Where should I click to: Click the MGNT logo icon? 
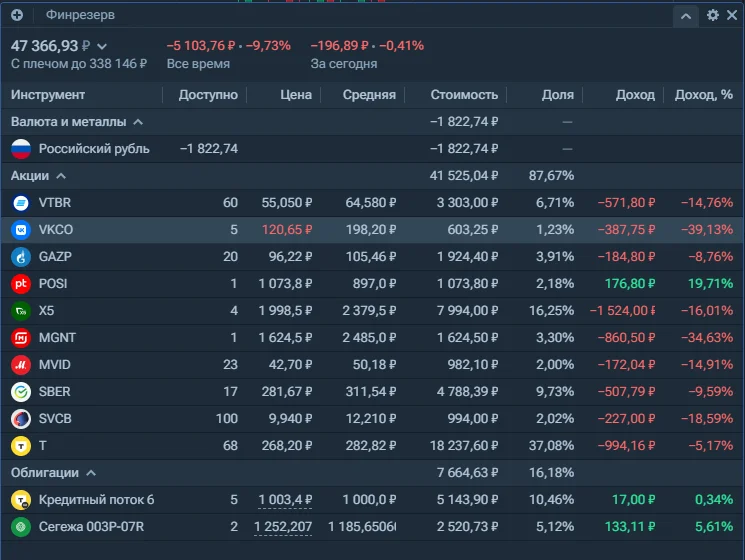point(21,338)
